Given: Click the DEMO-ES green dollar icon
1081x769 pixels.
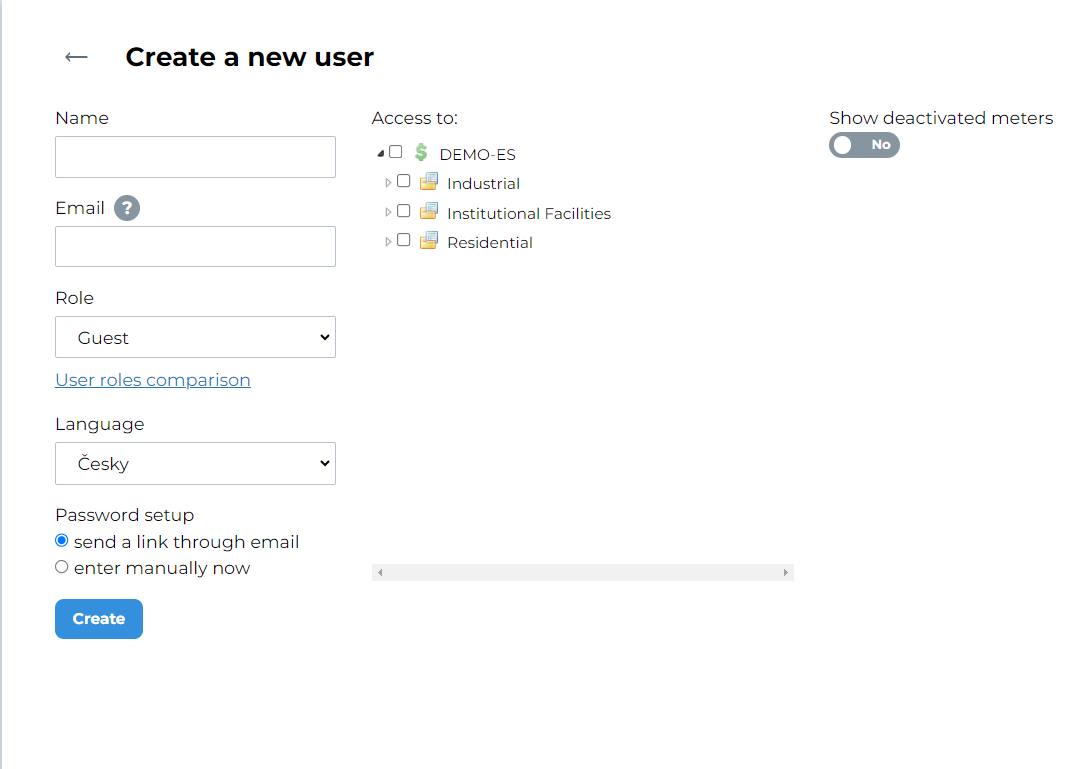Looking at the screenshot, I should [421, 153].
